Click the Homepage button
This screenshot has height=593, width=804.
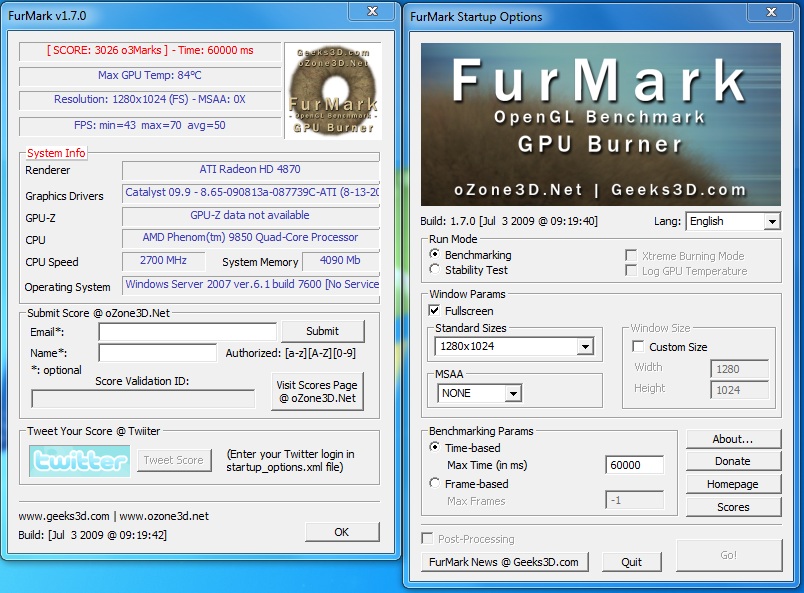733,484
